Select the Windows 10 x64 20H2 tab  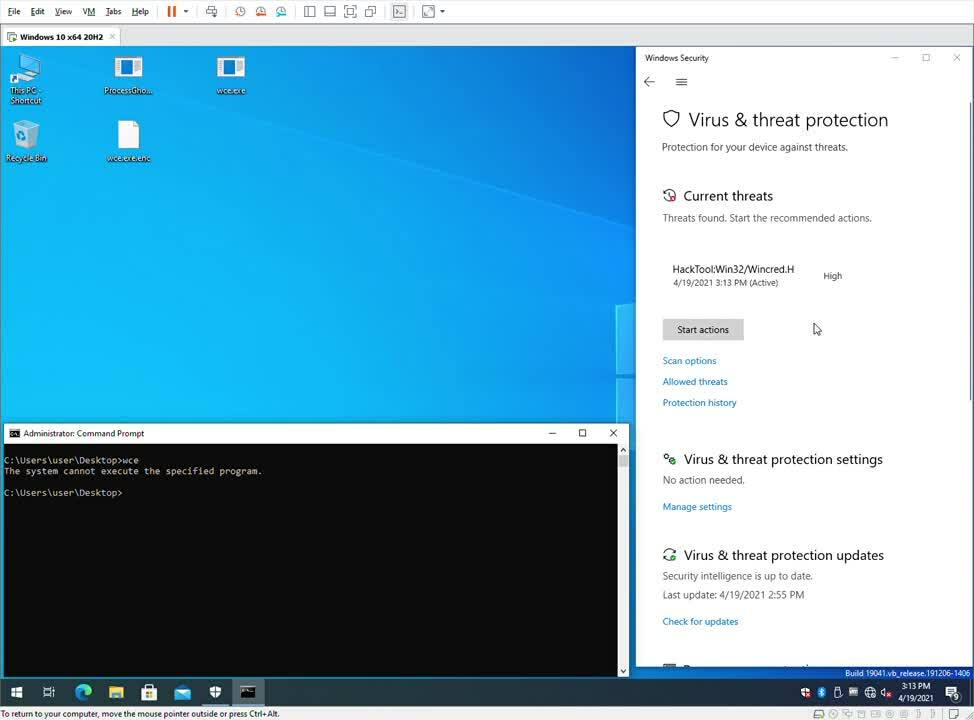[x=60, y=37]
